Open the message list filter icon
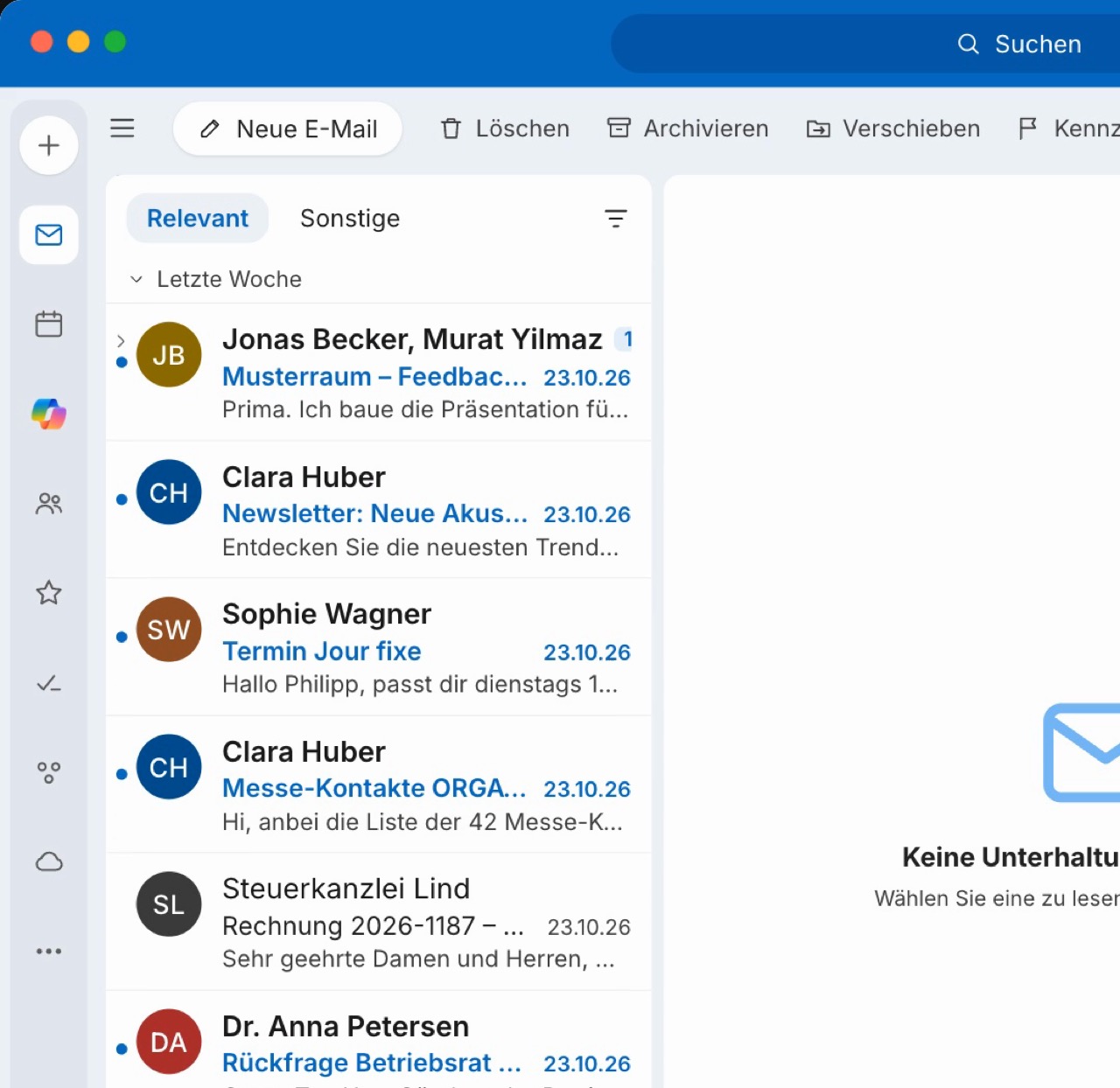The width and height of the screenshot is (1120, 1088). (616, 219)
